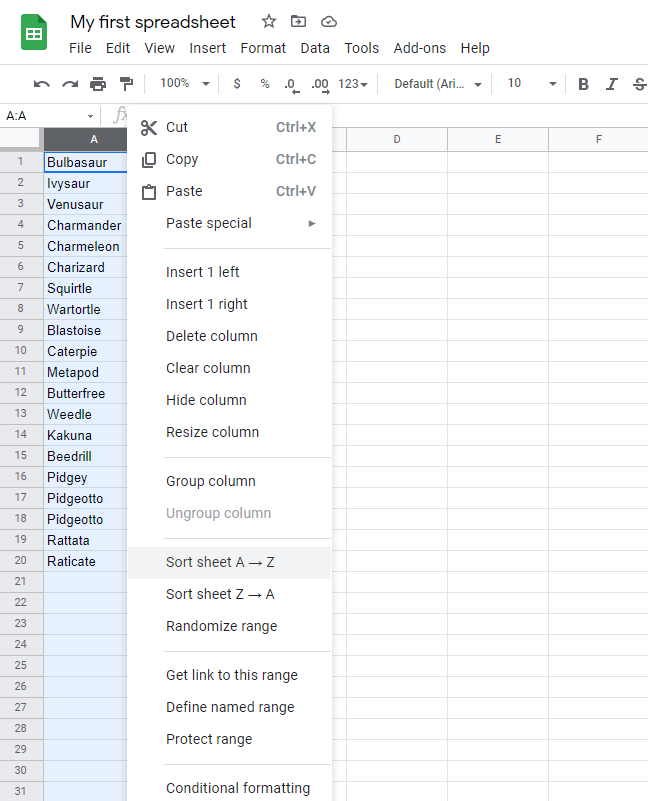The width and height of the screenshot is (648, 801).
Task: Click the move to folder icon
Action: [298, 21]
